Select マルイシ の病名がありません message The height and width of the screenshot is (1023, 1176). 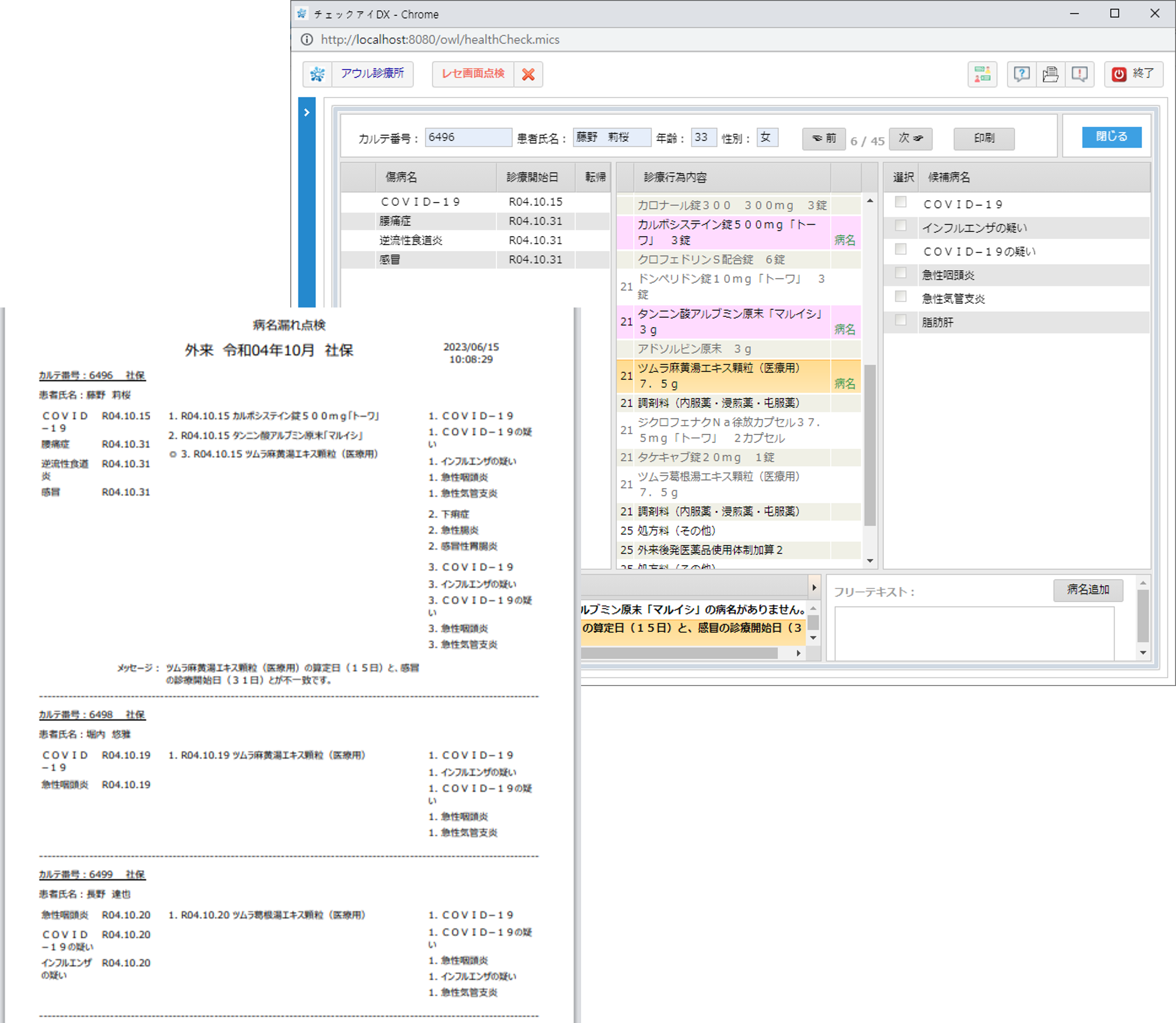693,609
